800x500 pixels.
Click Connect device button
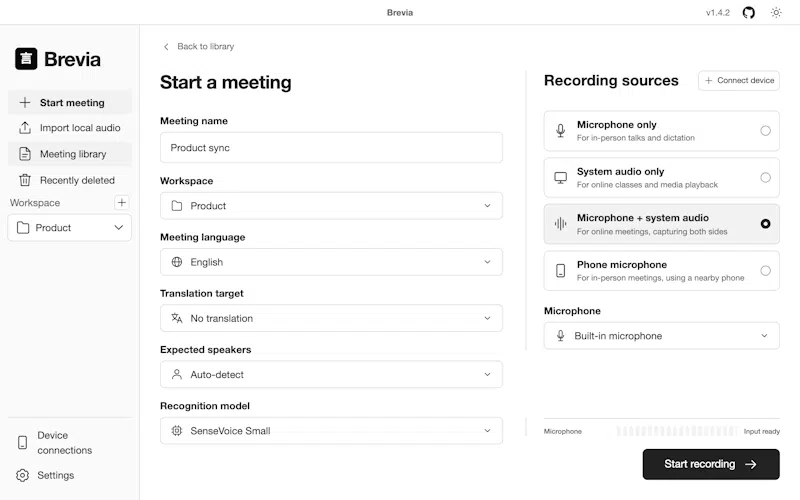(x=739, y=81)
